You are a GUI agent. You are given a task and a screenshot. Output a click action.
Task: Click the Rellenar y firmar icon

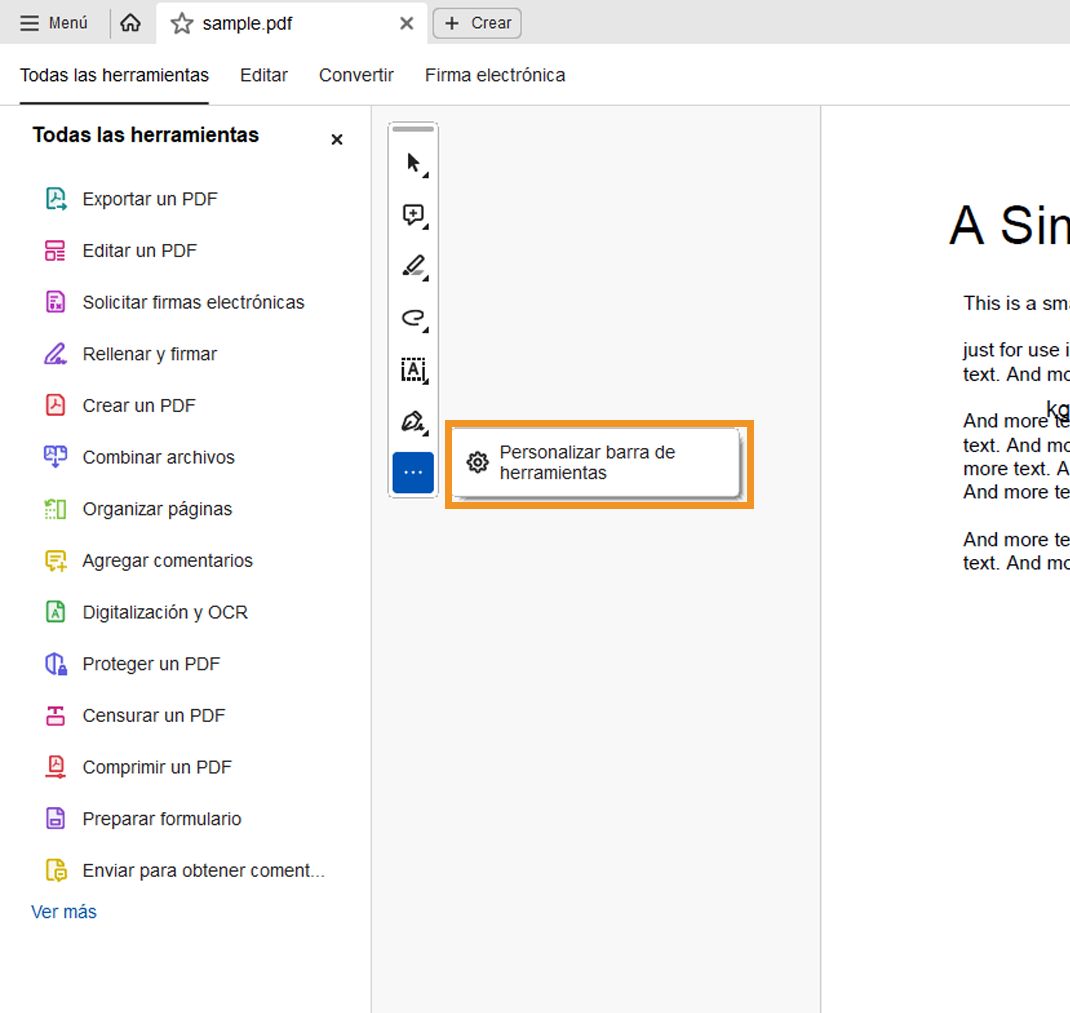coord(55,354)
